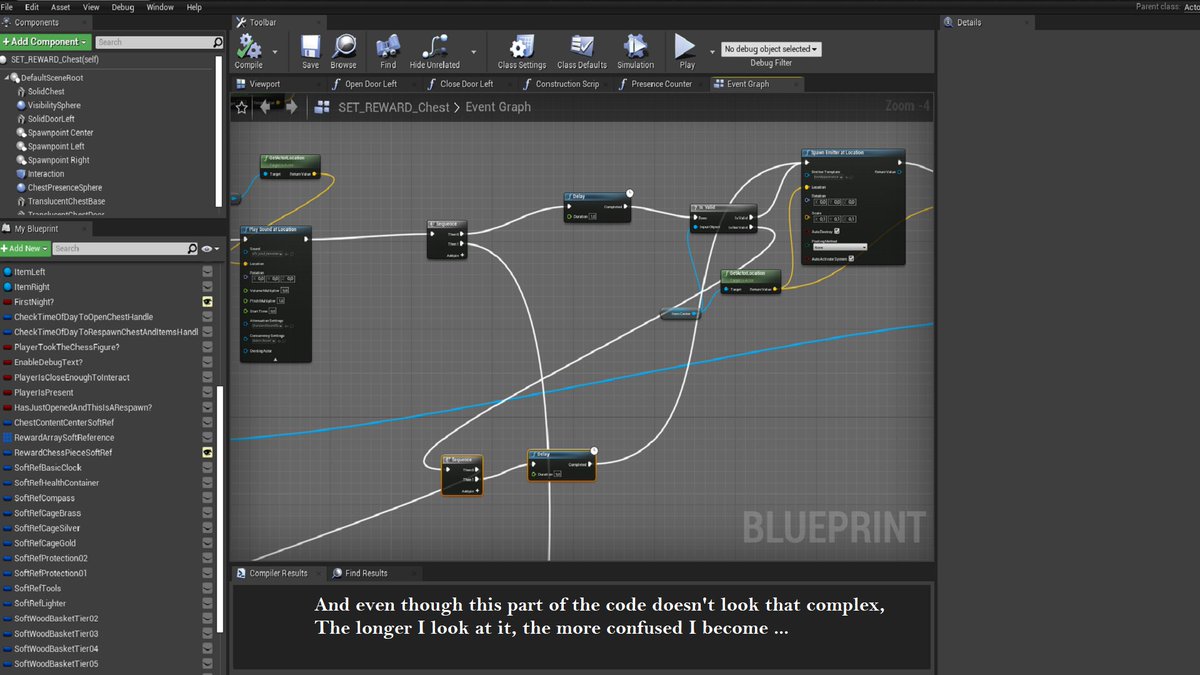Click Event Graph breadcrumb
The width and height of the screenshot is (1200, 675).
(x=499, y=107)
